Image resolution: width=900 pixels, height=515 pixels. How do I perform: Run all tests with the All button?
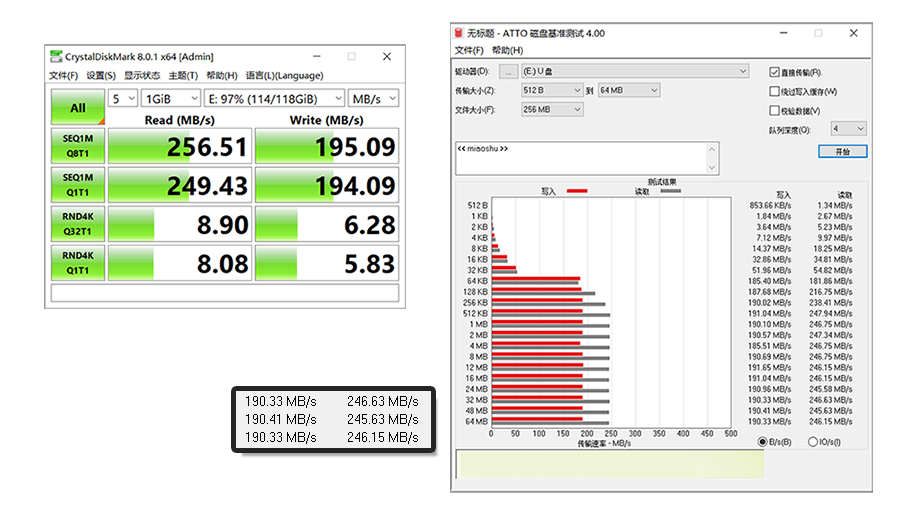coord(77,107)
